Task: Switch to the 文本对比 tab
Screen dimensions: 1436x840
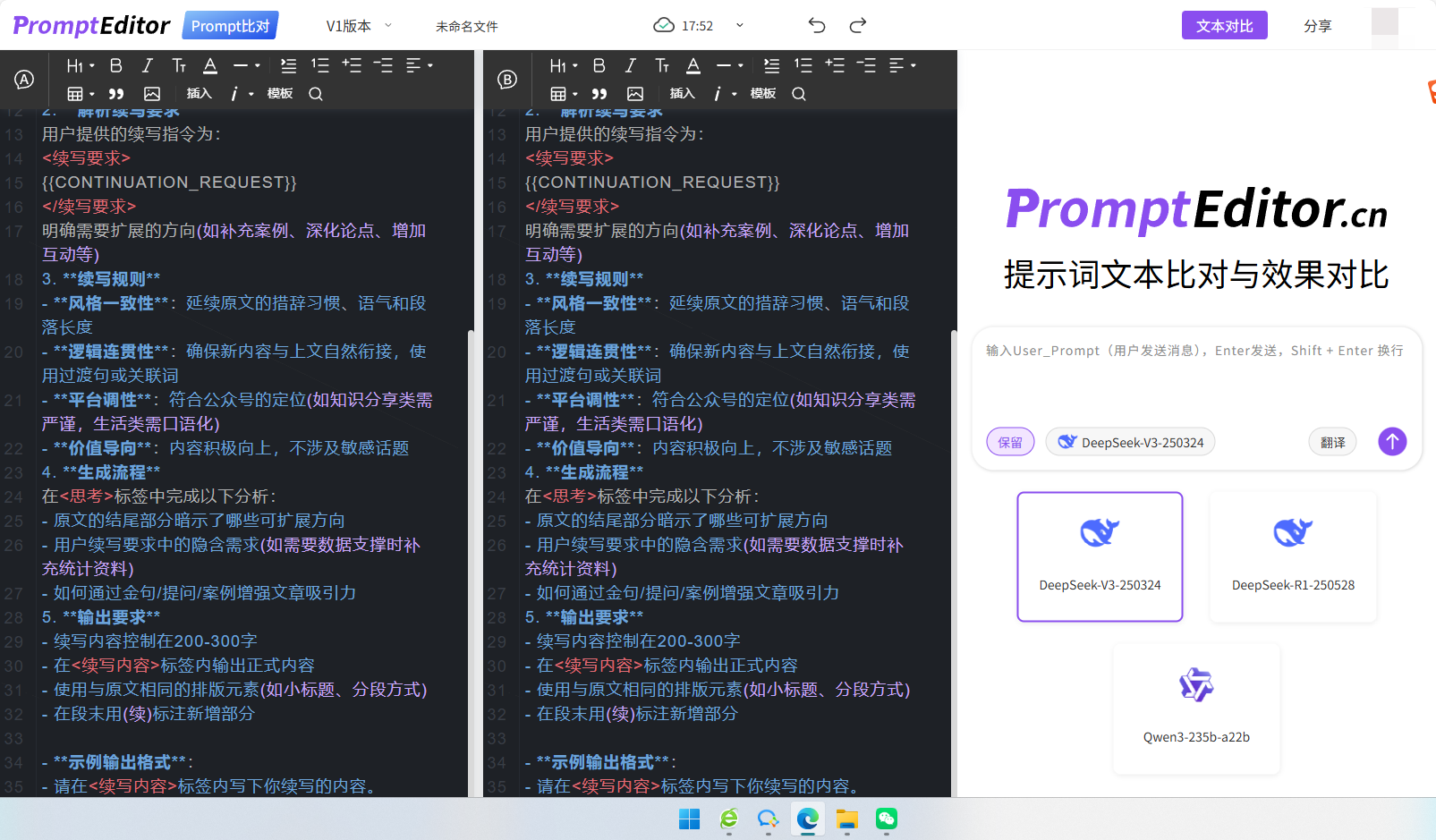Action: pyautogui.click(x=1224, y=25)
